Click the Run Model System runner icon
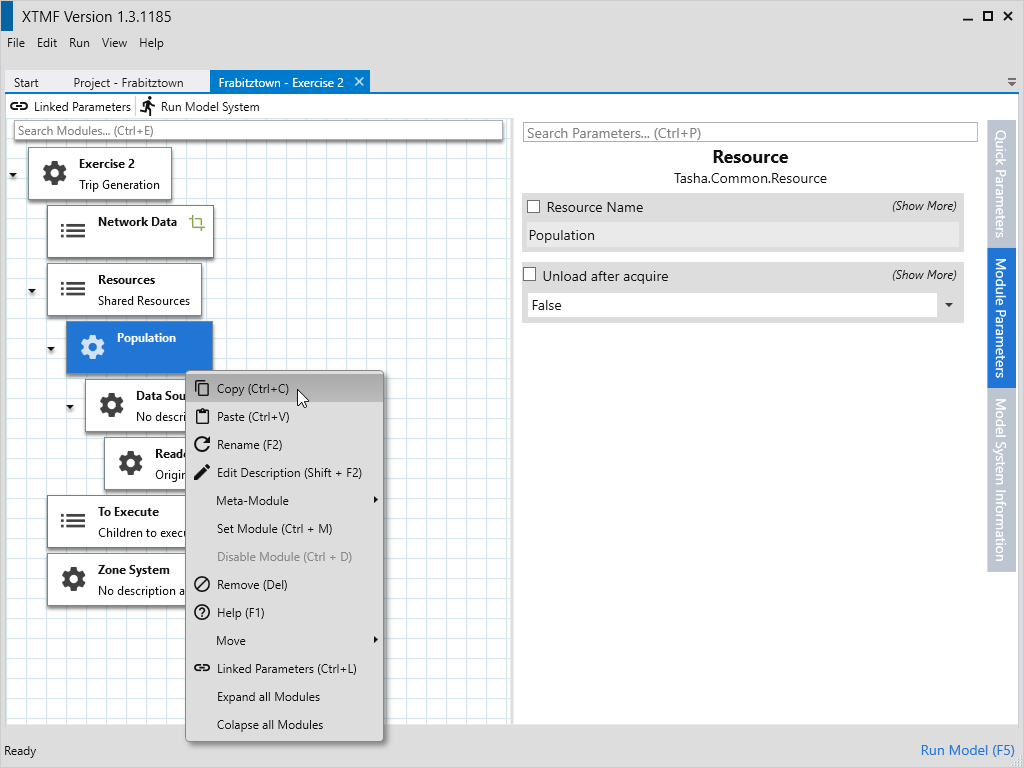 point(148,106)
